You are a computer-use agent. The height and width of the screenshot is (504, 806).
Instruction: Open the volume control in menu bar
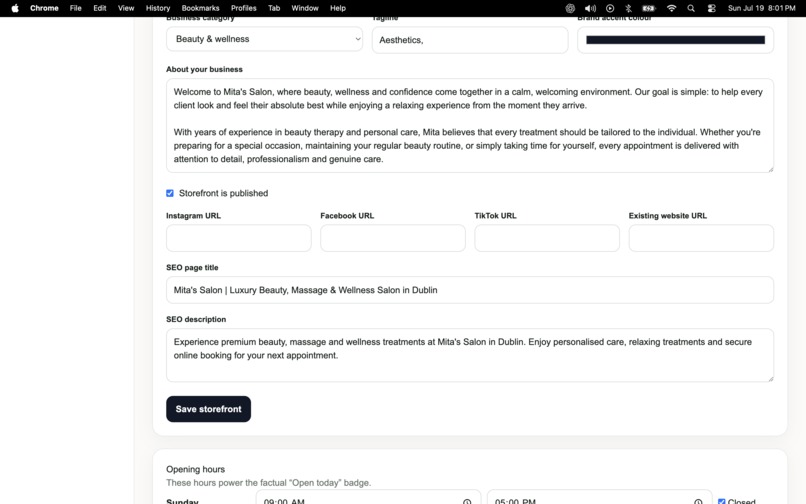[590, 8]
